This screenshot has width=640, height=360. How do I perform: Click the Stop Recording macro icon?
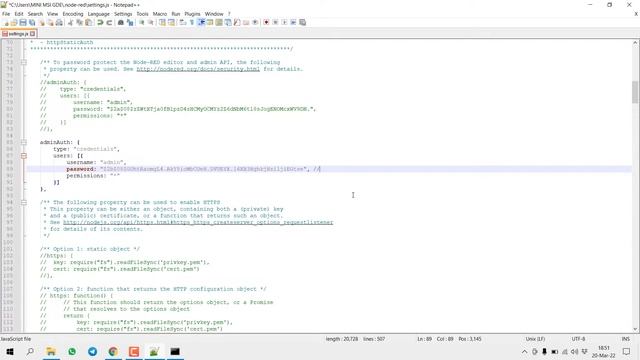pyautogui.click(x=275, y=22)
